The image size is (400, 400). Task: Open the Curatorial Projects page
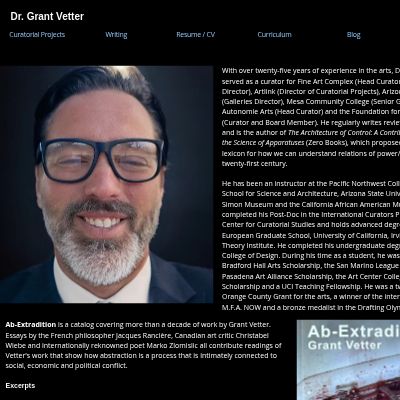pyautogui.click(x=37, y=35)
